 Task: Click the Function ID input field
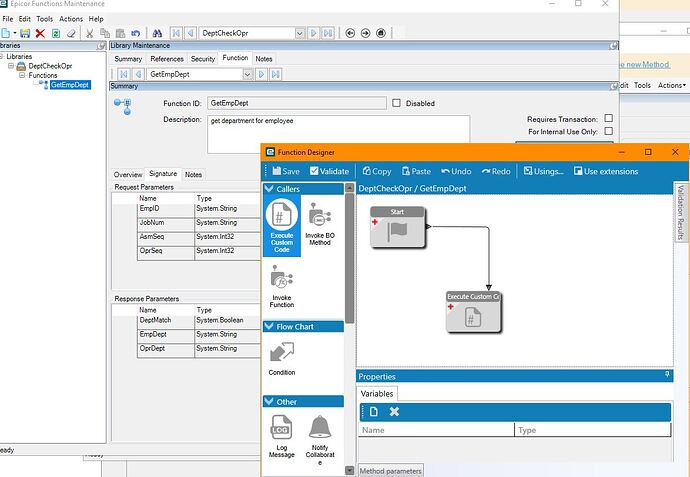(297, 103)
